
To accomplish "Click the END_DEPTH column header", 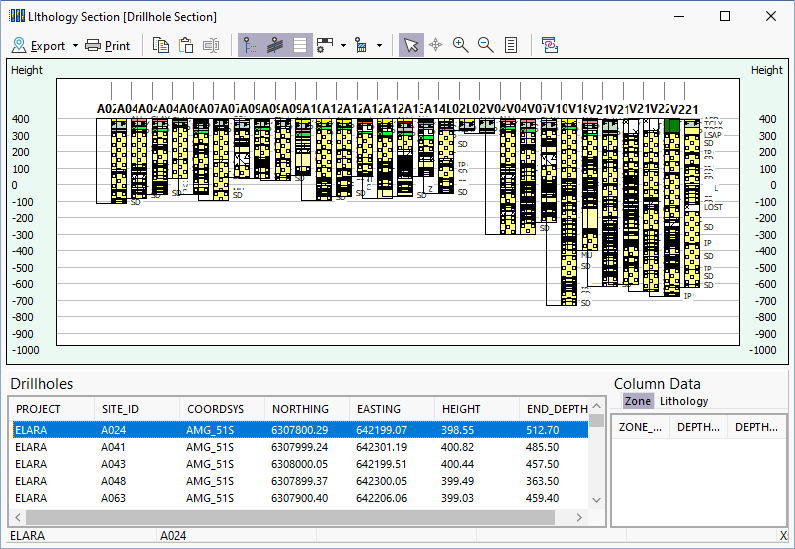I will 555,409.
